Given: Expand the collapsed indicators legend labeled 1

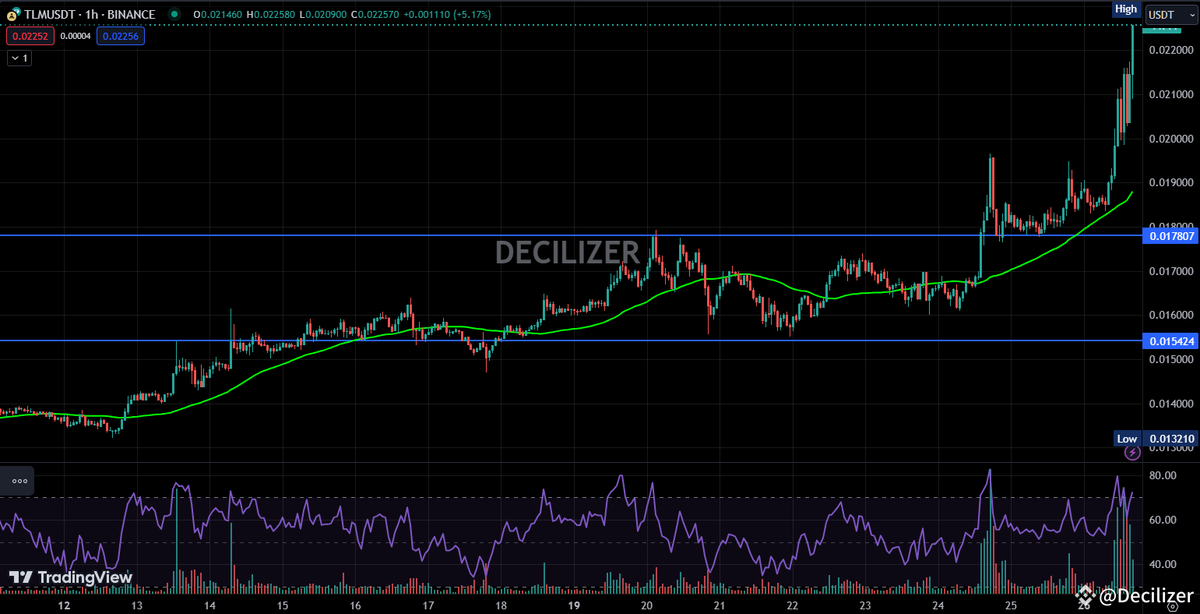Looking at the screenshot, I should click(x=20, y=58).
